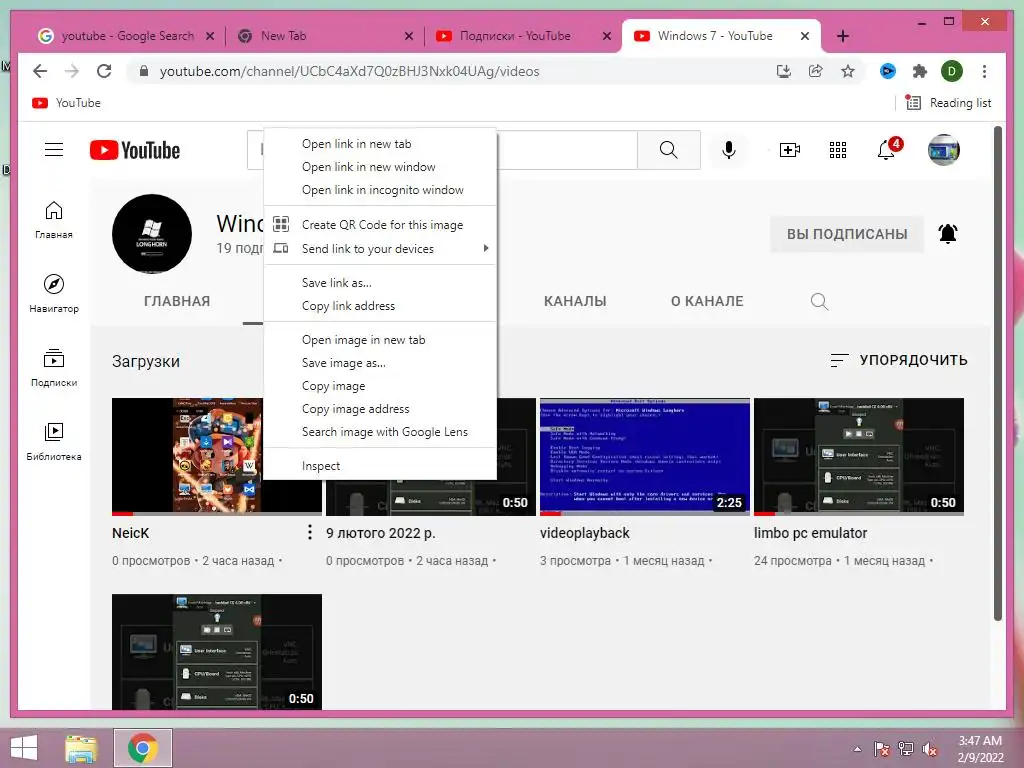This screenshot has height=768, width=1024.
Task: Open the green D profile avatar in Chrome
Action: pyautogui.click(x=952, y=71)
